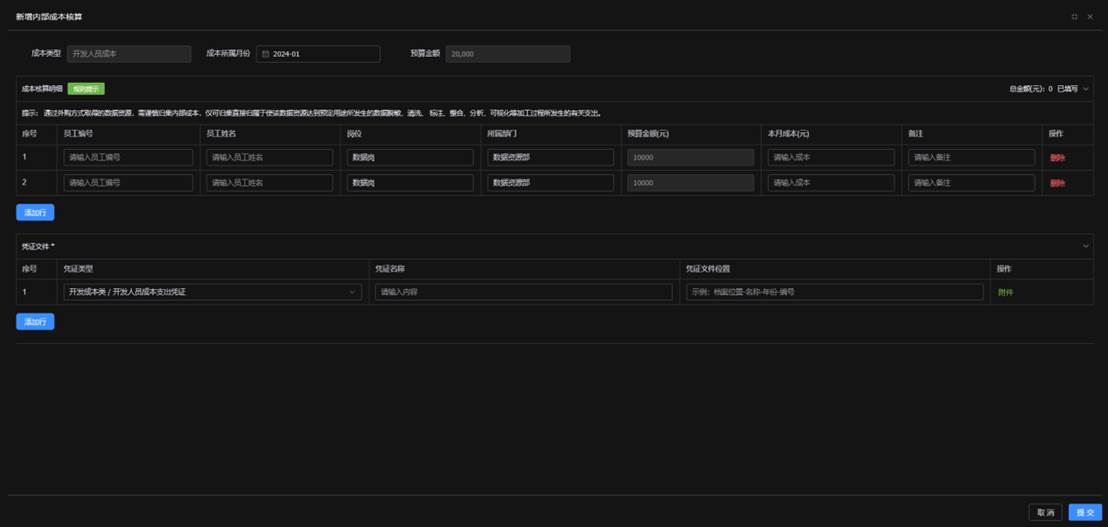This screenshot has height=527, width=1108.
Task: Open the 凭证类型 dropdown in row 1
Action: point(212,292)
